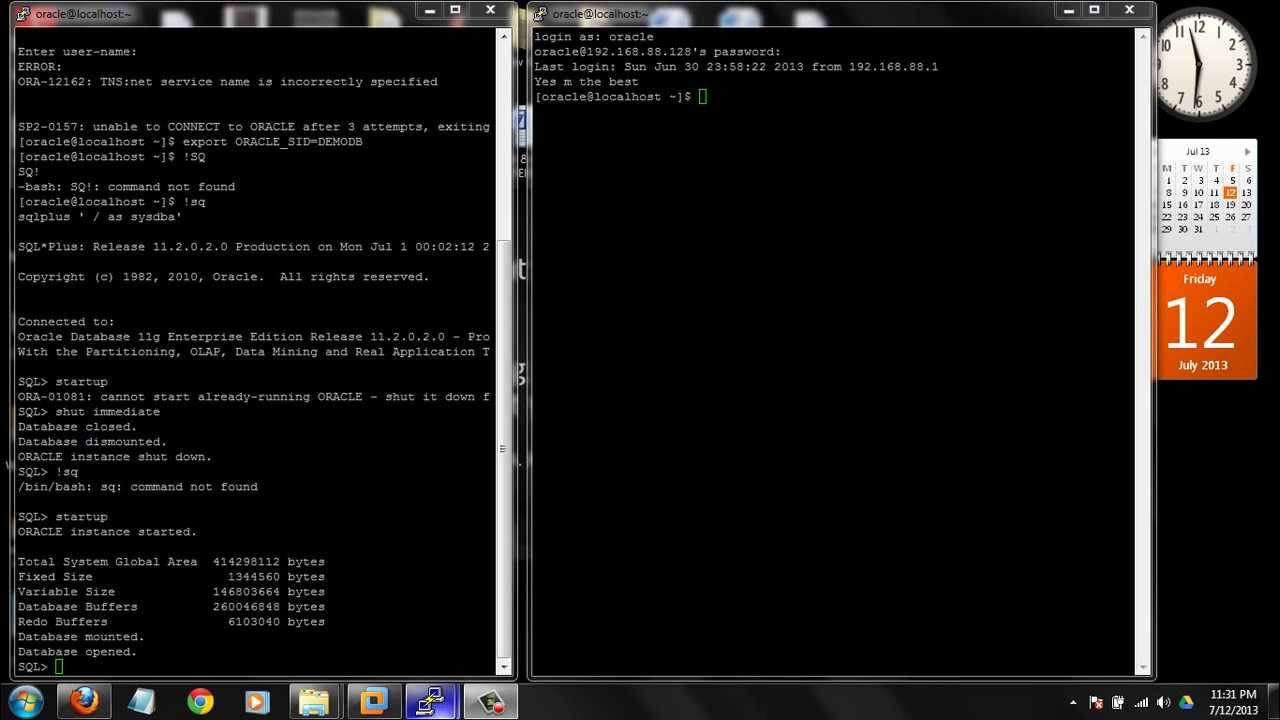
Task: Select highlighted day 12 in mini calendar
Action: [1230, 193]
